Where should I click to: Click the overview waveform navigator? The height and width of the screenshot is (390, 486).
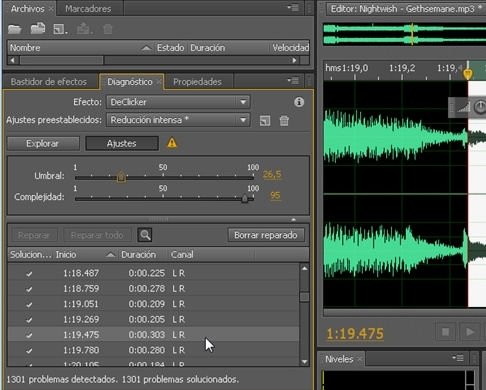pos(404,34)
